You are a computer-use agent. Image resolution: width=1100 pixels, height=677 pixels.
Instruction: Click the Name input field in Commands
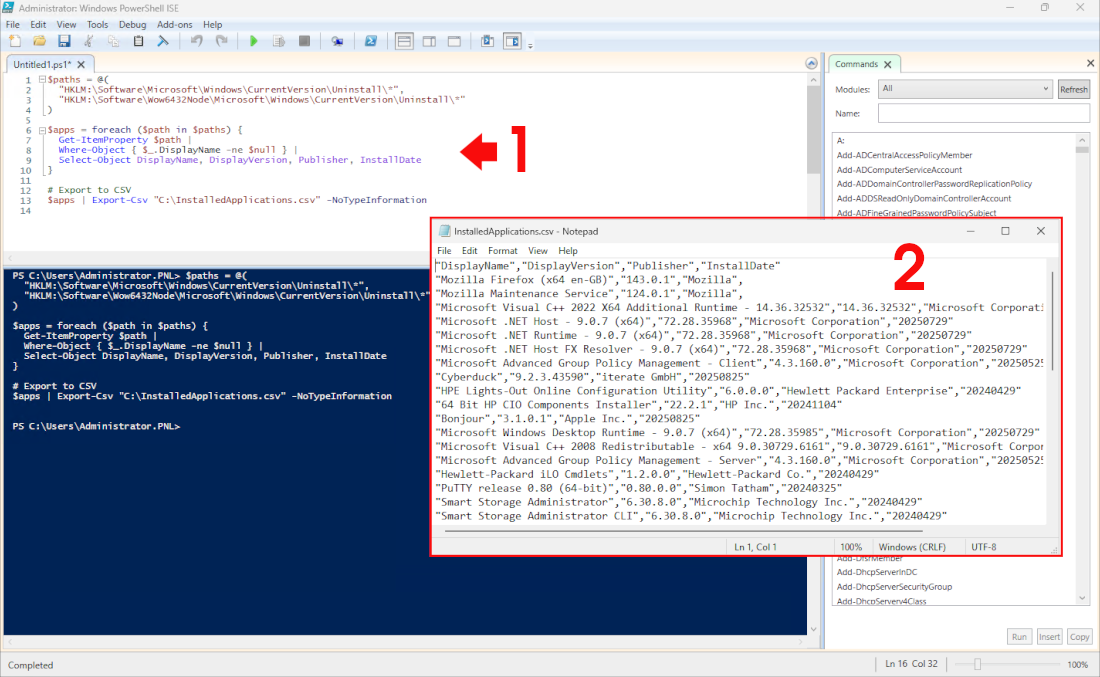click(983, 114)
